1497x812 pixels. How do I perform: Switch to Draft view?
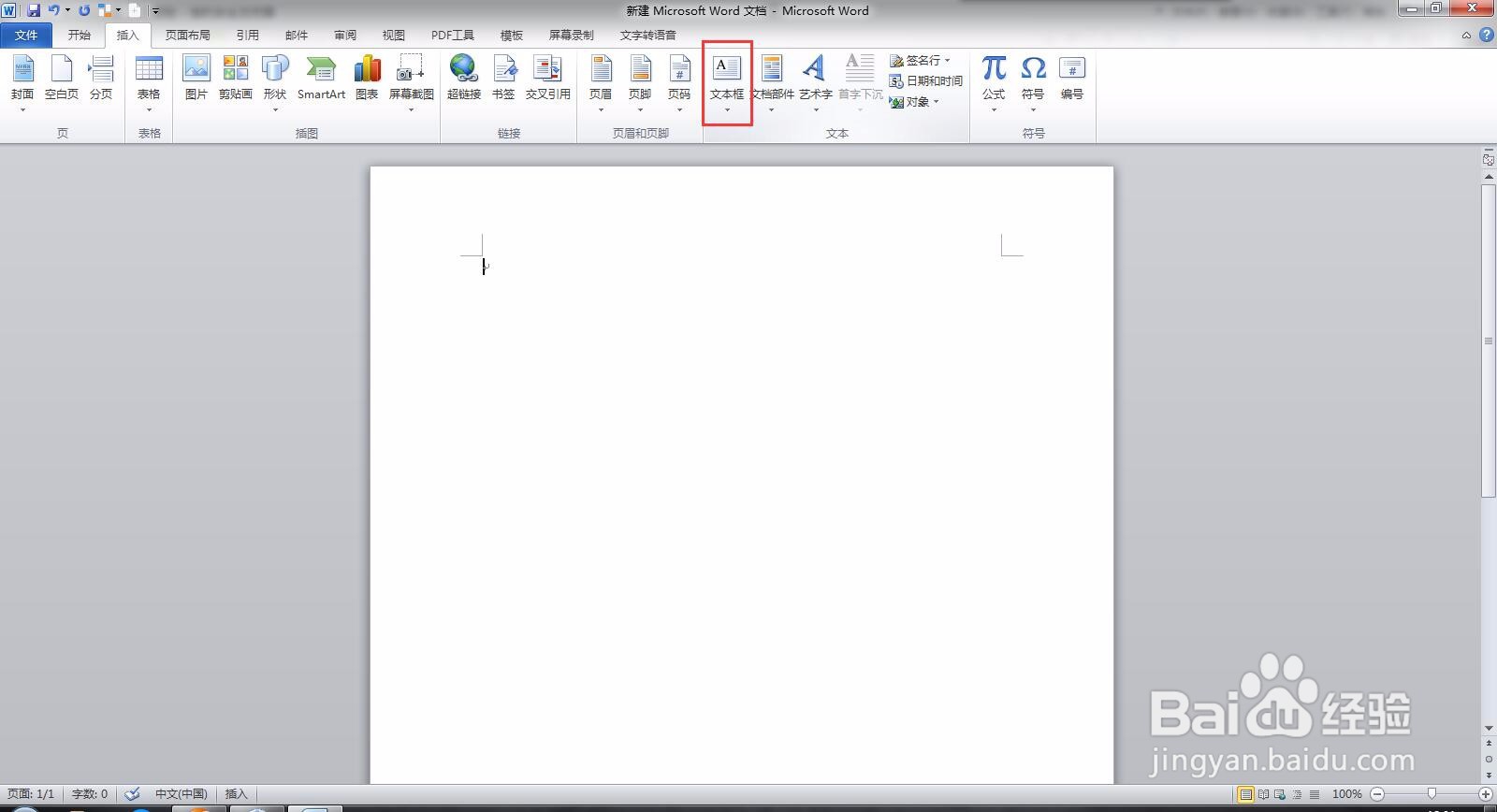pyautogui.click(x=1315, y=794)
